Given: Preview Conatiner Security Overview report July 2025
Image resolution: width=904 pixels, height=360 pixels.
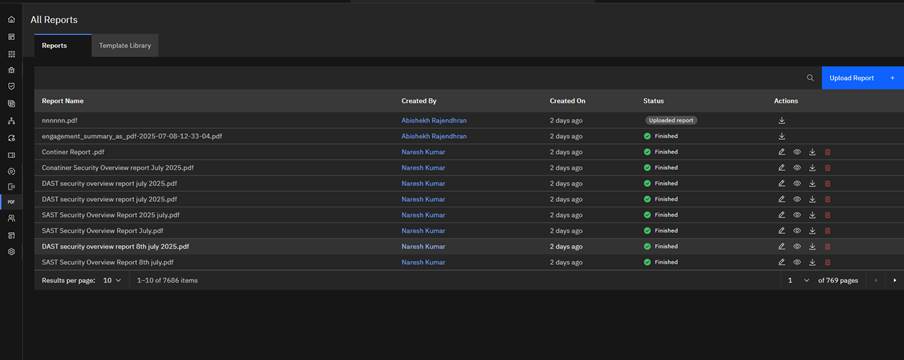Looking at the screenshot, I should click(x=797, y=167).
